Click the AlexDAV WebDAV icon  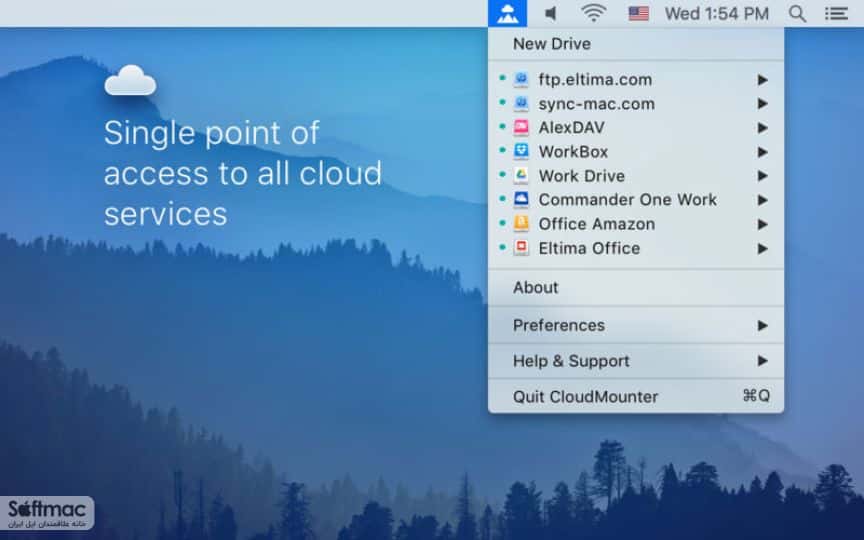521,127
